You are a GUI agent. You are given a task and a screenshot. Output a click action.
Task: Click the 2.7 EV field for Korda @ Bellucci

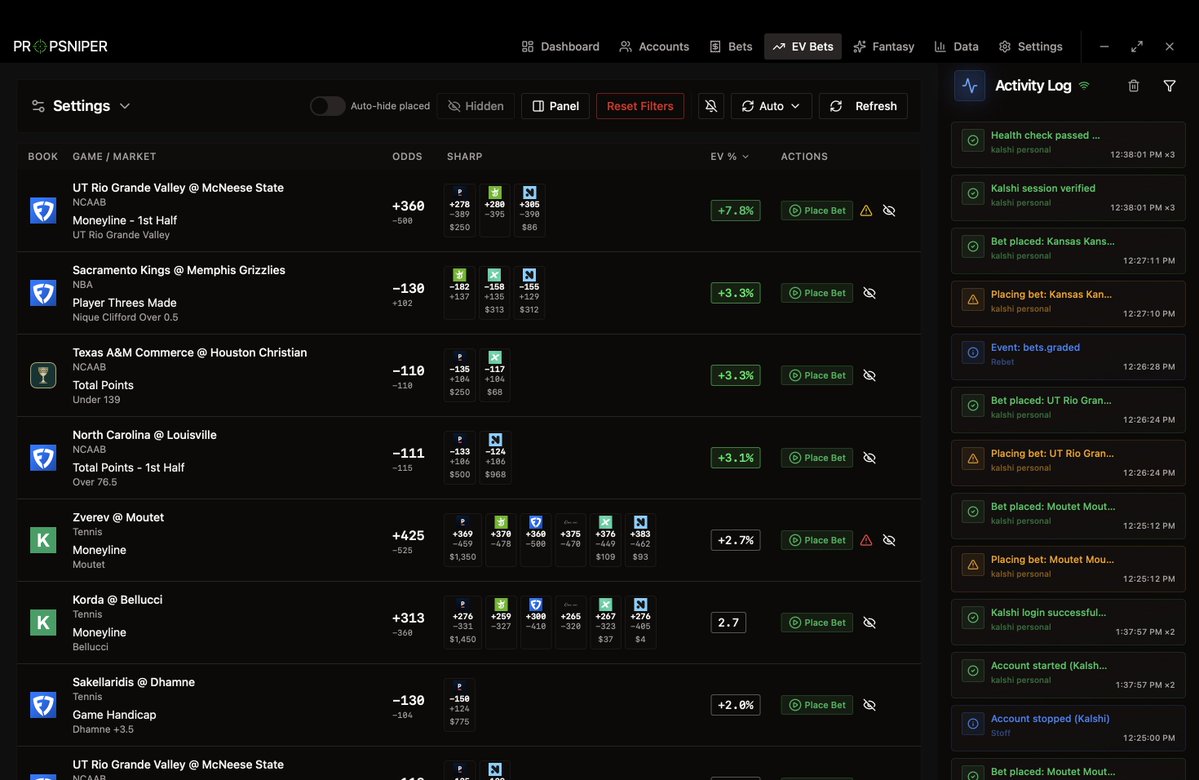(728, 623)
